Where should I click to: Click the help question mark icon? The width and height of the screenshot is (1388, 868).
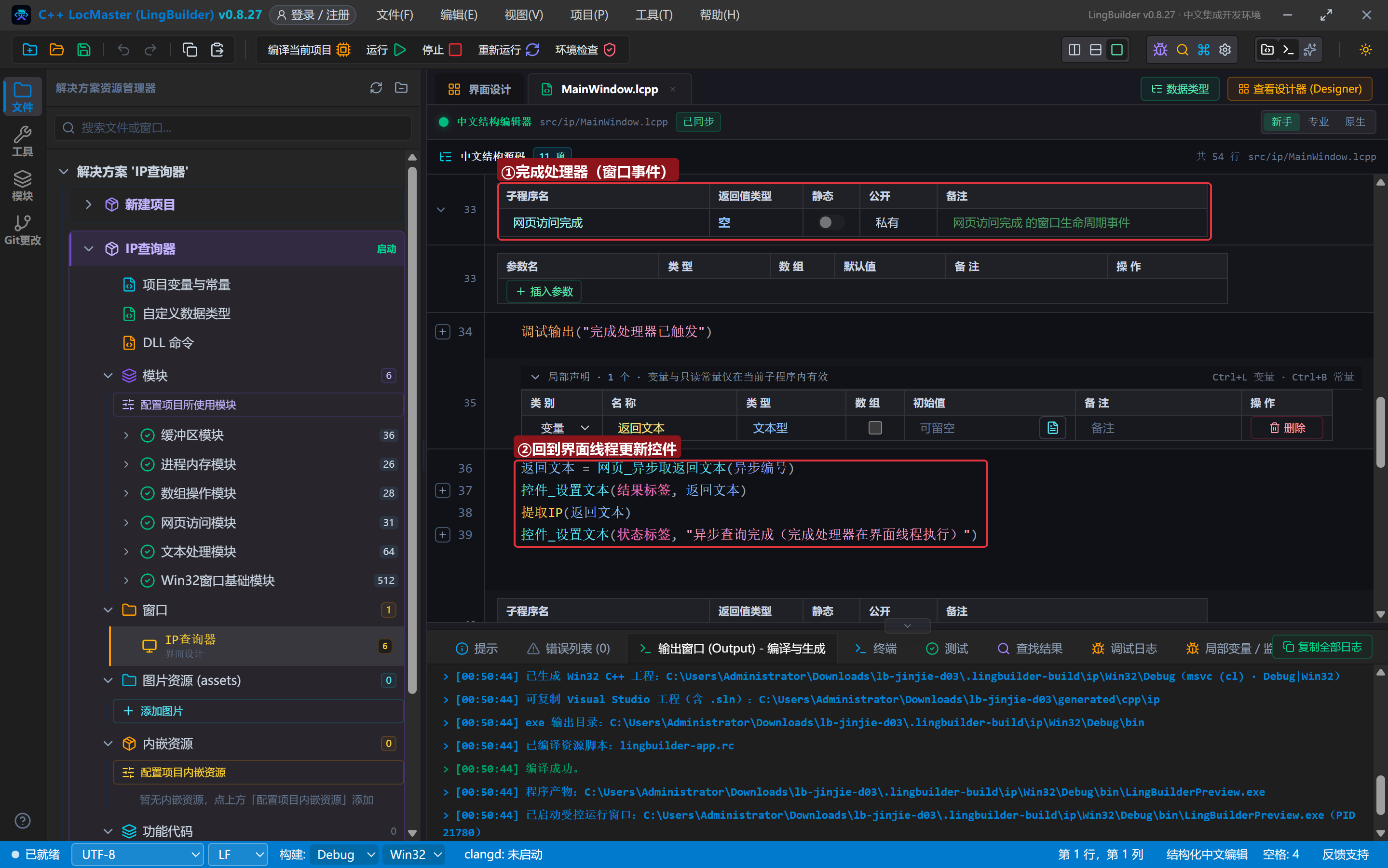(x=22, y=820)
